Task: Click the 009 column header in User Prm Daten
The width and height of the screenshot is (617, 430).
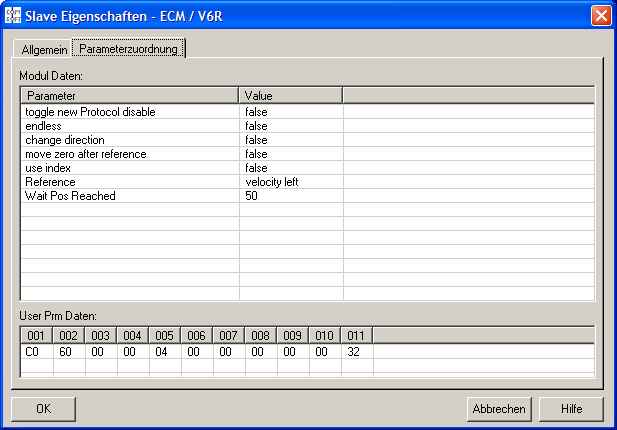Action: 292,336
